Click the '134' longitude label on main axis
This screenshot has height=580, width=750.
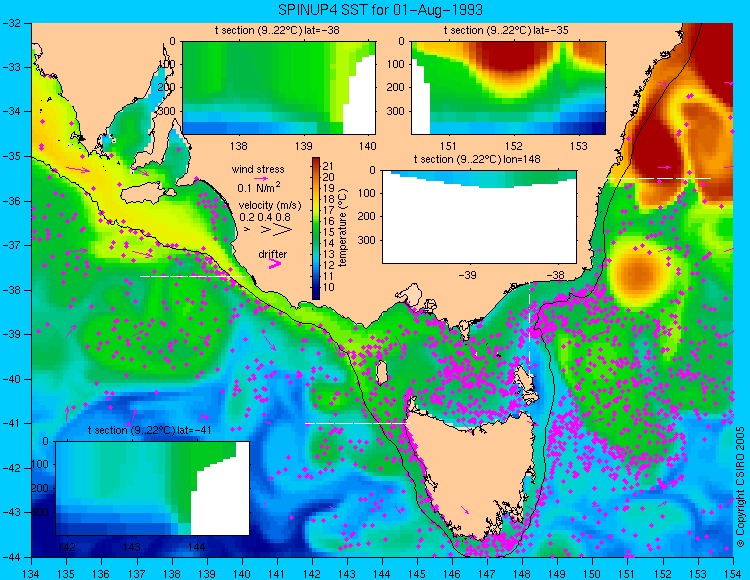tap(31, 574)
